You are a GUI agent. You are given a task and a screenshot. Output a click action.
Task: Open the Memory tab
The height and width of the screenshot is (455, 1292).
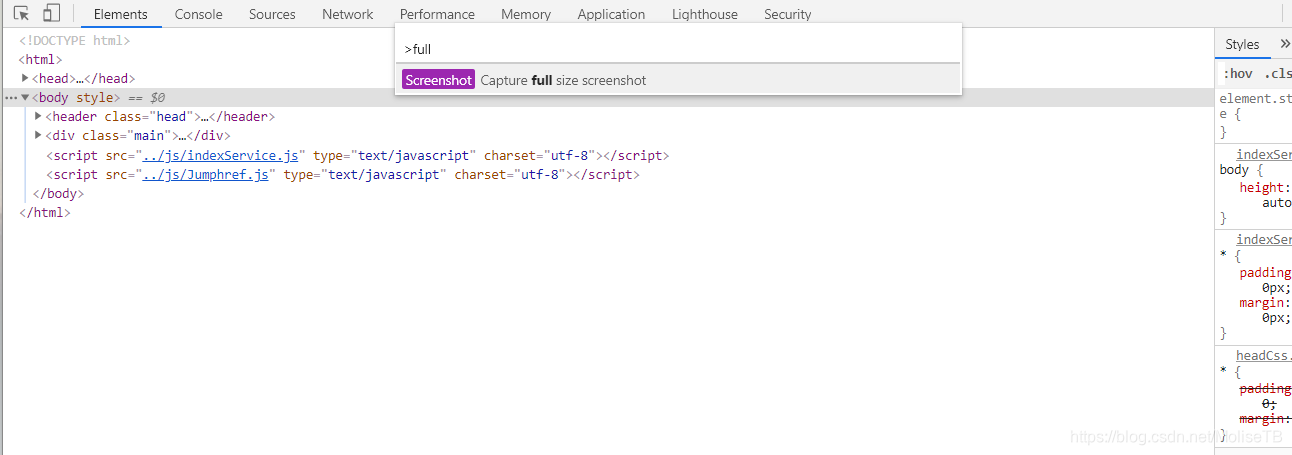tap(526, 14)
